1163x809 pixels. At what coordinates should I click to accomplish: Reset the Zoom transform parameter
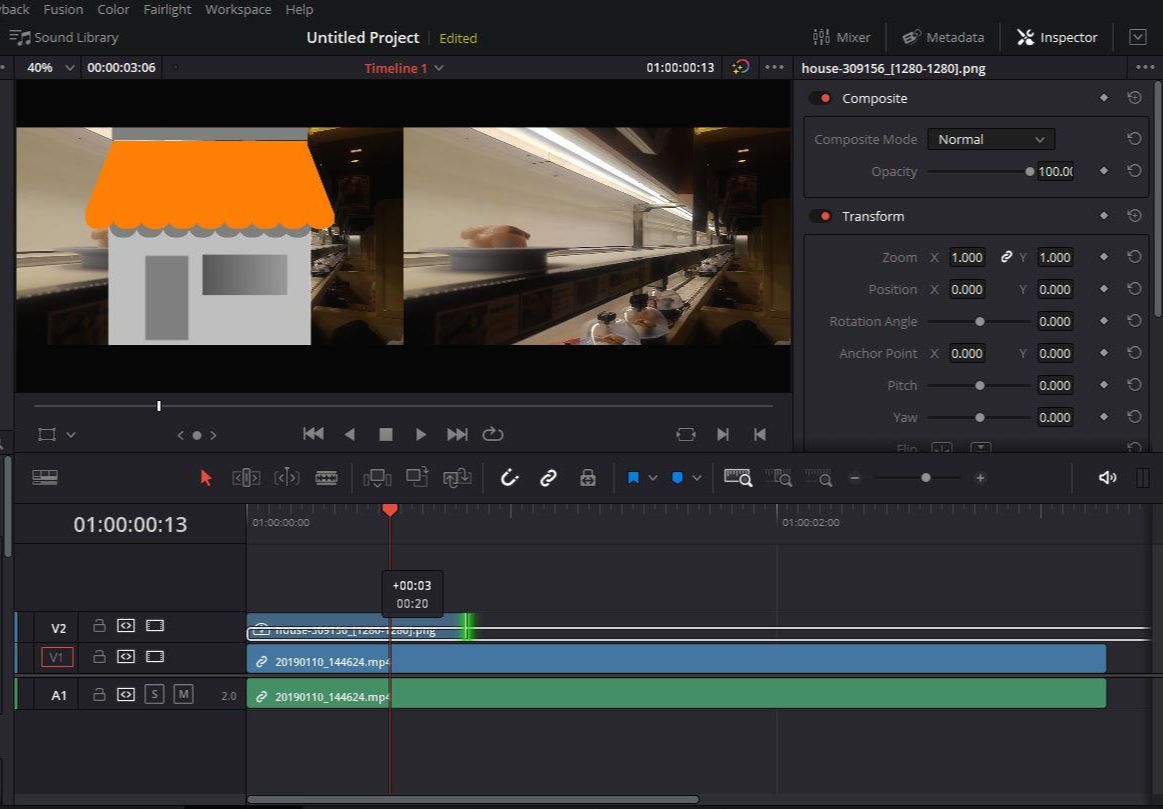point(1134,257)
